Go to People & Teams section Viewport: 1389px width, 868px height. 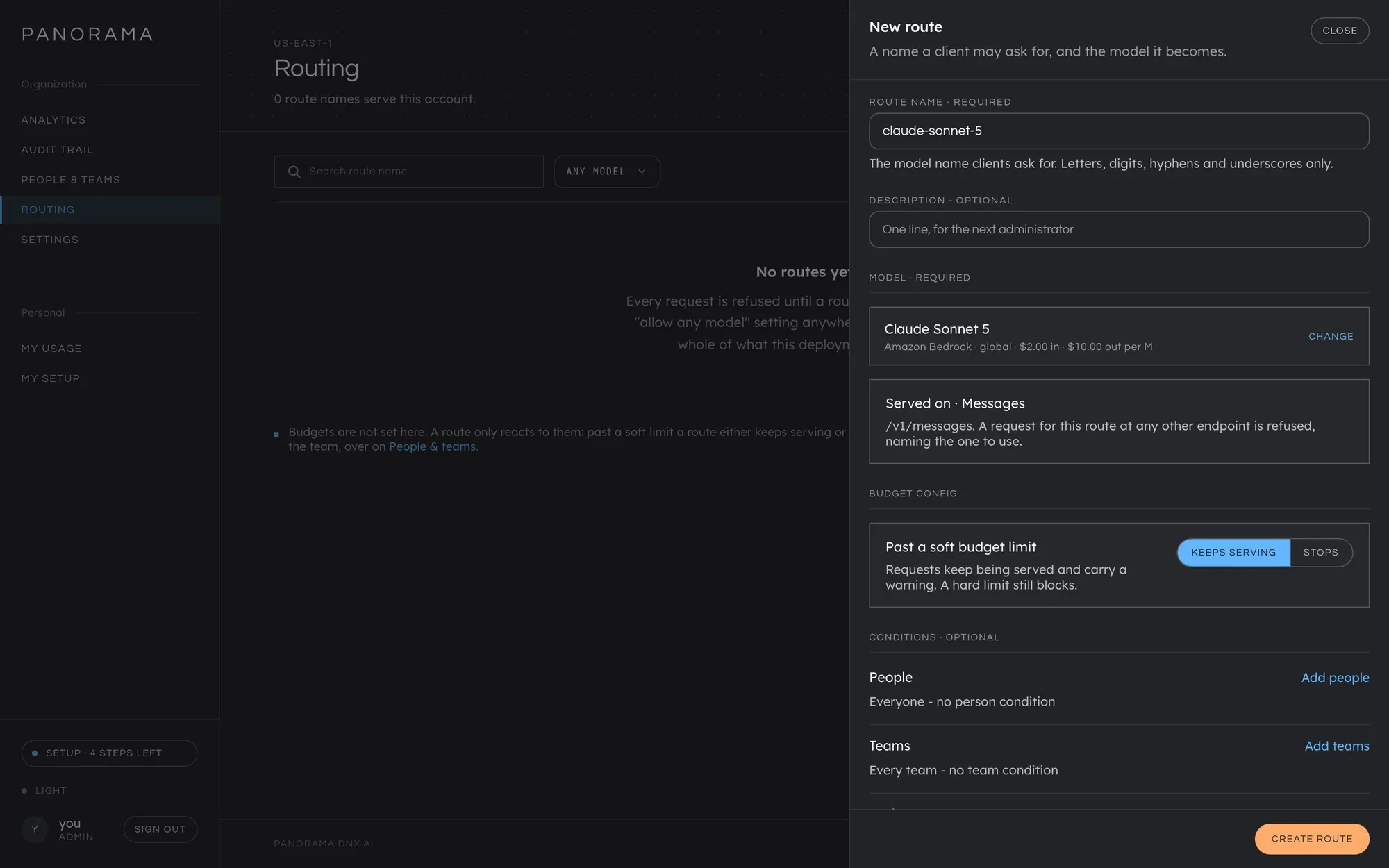71,180
